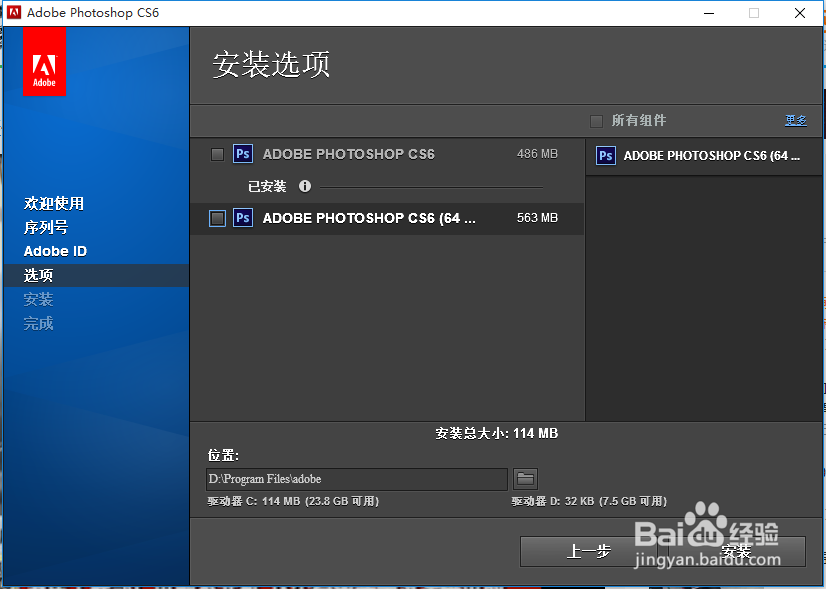Select the 欢迎使用 step in the sidebar

(x=54, y=203)
